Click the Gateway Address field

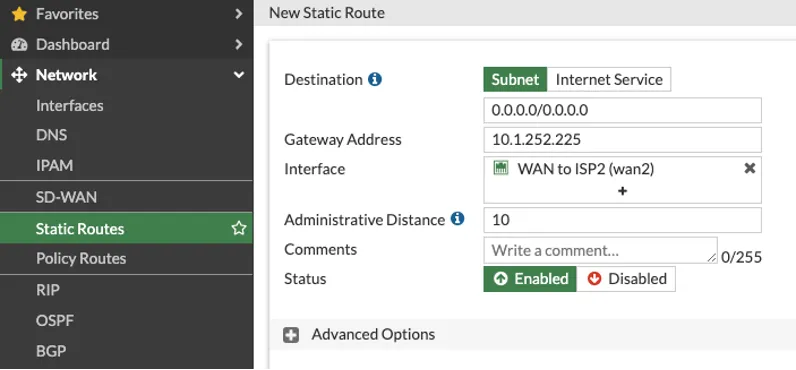pyautogui.click(x=622, y=140)
